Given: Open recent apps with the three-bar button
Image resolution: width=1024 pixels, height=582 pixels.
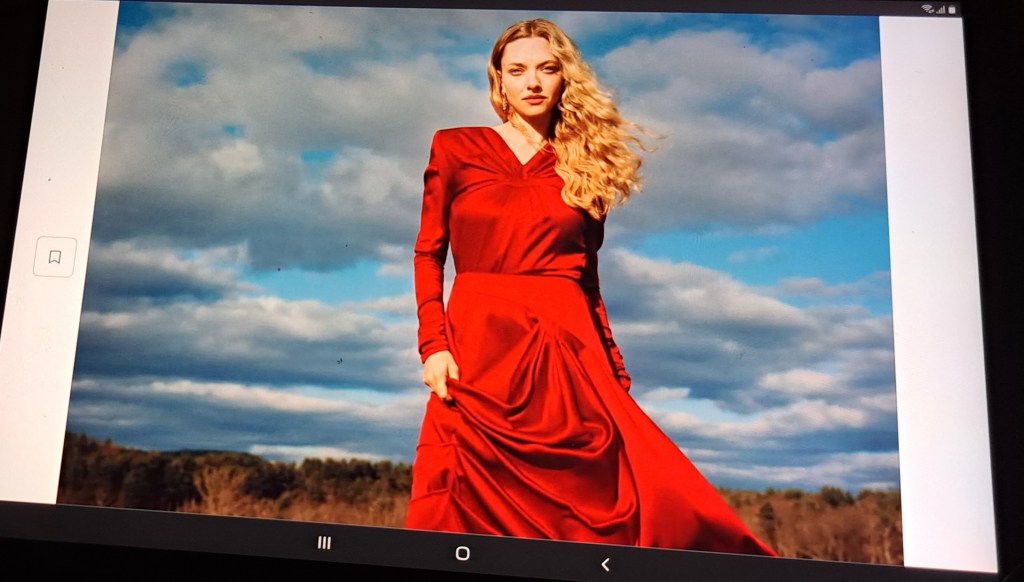Looking at the screenshot, I should pos(324,542).
